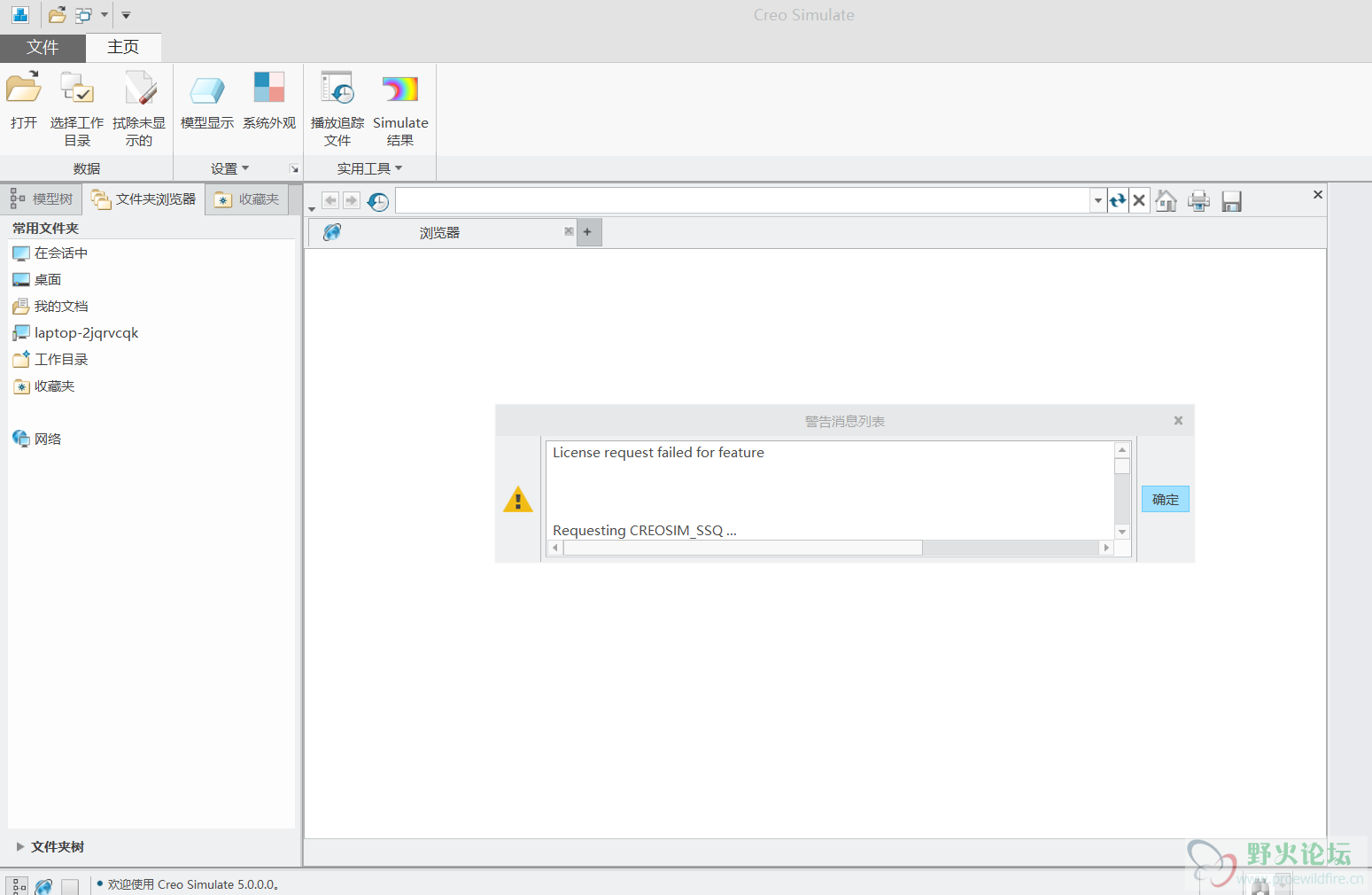Erase not displayed (拭除未显示的)
Viewport: 1372px width, 895px height.
[139, 109]
